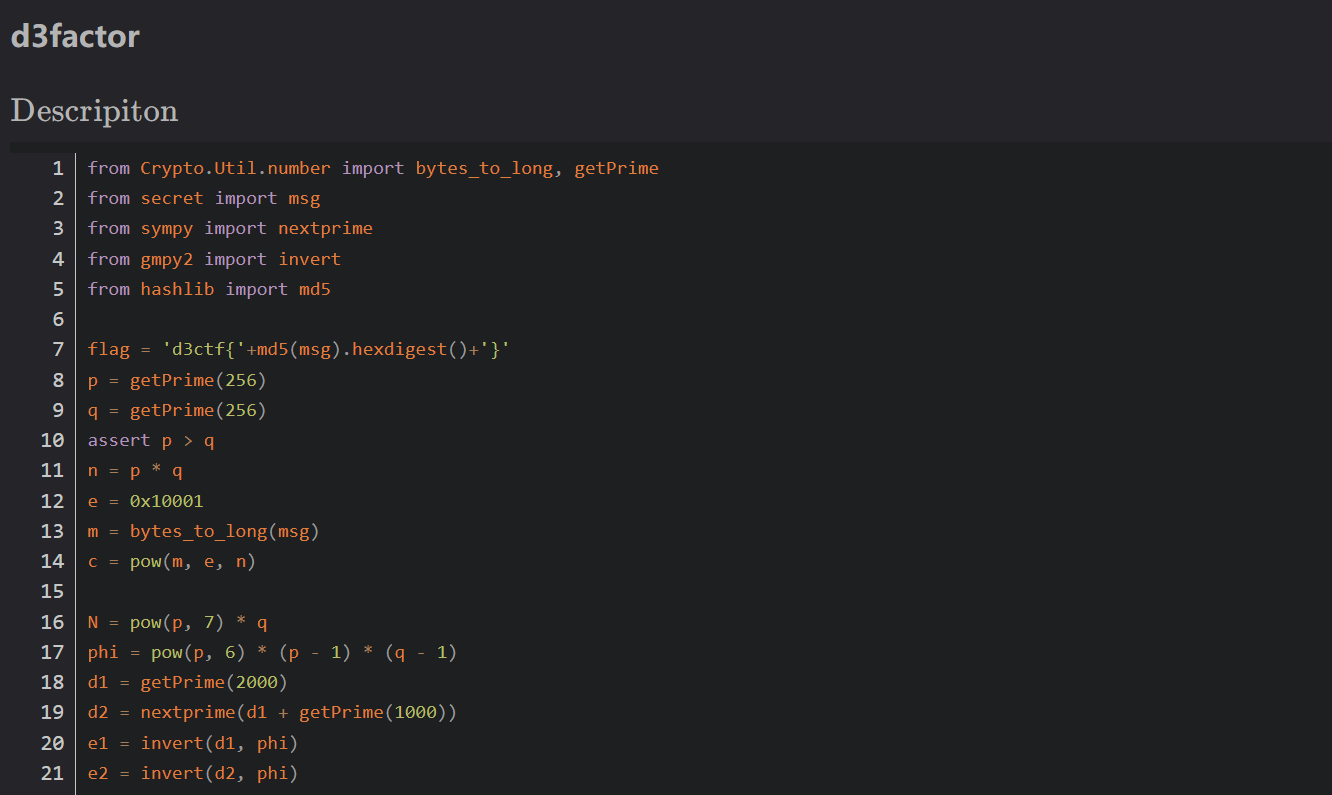
Task: Click line number 7 in the gutter
Action: point(58,350)
